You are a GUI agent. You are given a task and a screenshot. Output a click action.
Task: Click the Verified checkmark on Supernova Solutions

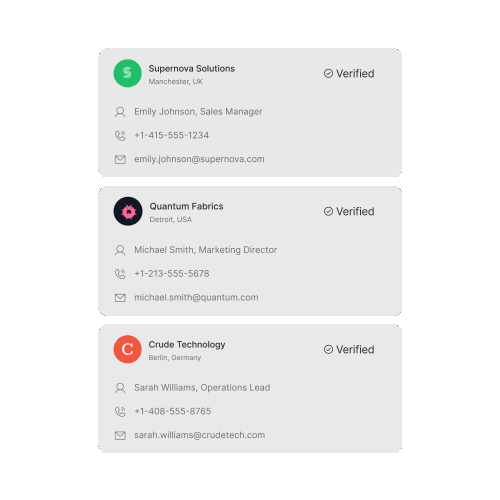point(328,73)
